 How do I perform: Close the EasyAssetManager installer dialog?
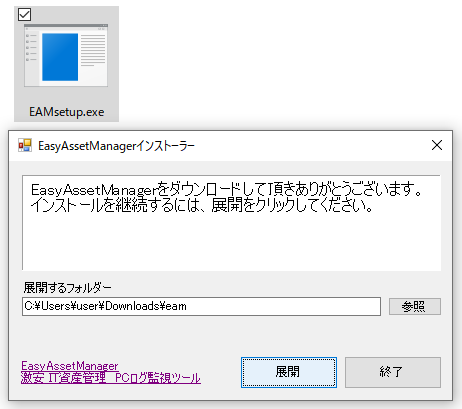pyautogui.click(x=437, y=145)
